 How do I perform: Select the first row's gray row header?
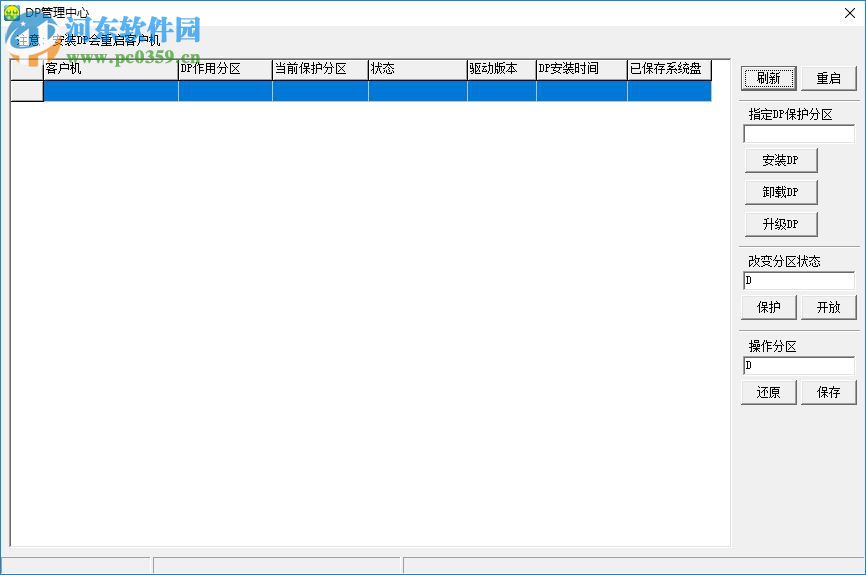pos(27,91)
